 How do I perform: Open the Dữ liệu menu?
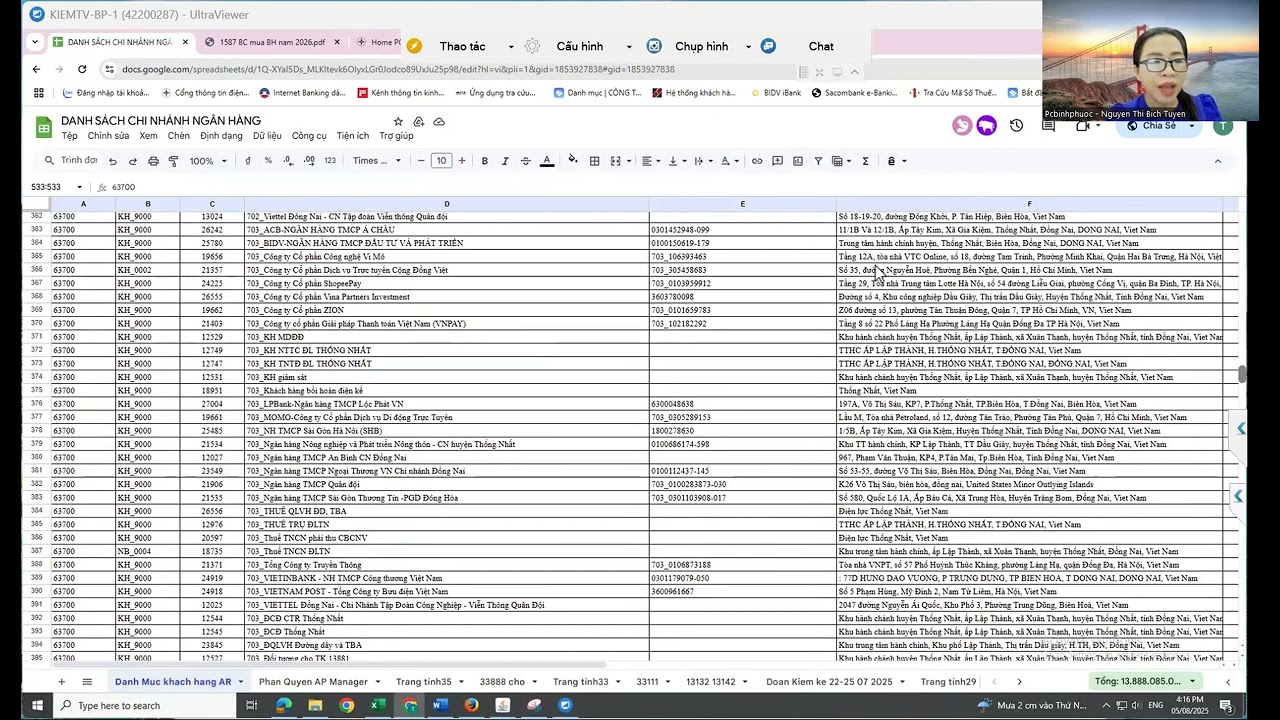pos(267,136)
